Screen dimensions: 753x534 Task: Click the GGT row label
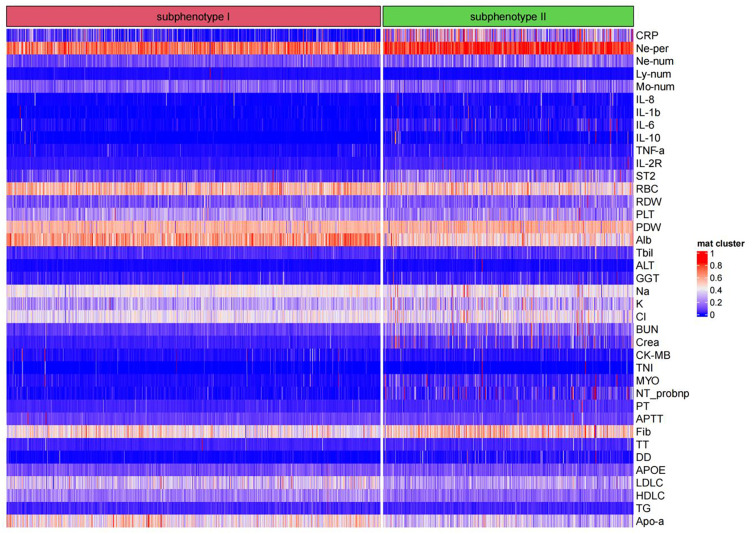tap(647, 278)
